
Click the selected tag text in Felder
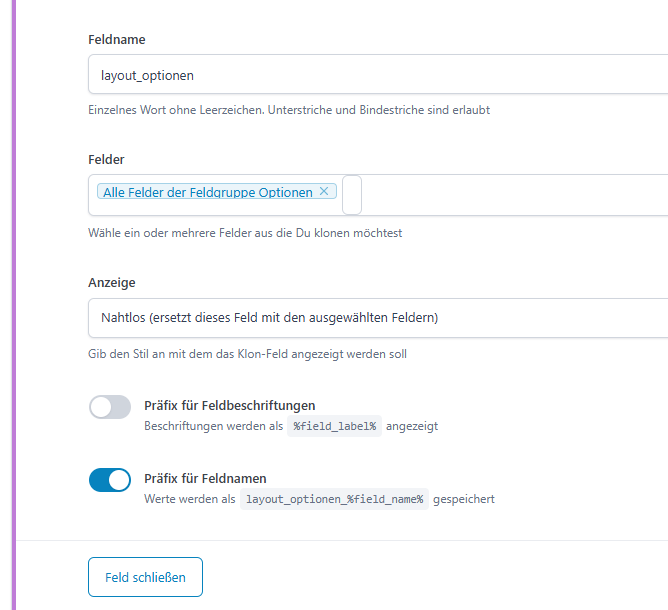click(207, 192)
